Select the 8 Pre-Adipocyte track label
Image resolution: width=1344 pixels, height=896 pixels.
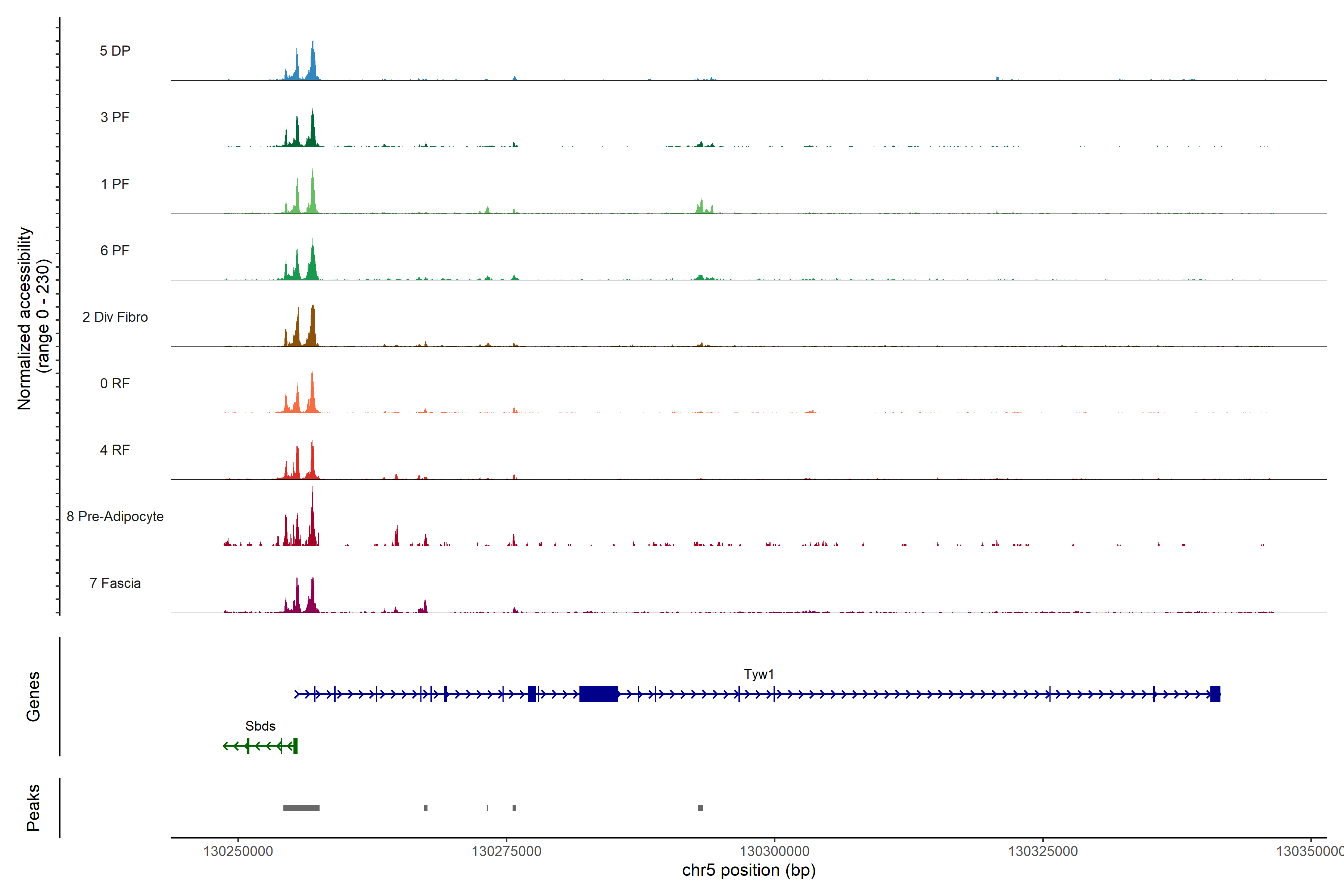tap(115, 517)
